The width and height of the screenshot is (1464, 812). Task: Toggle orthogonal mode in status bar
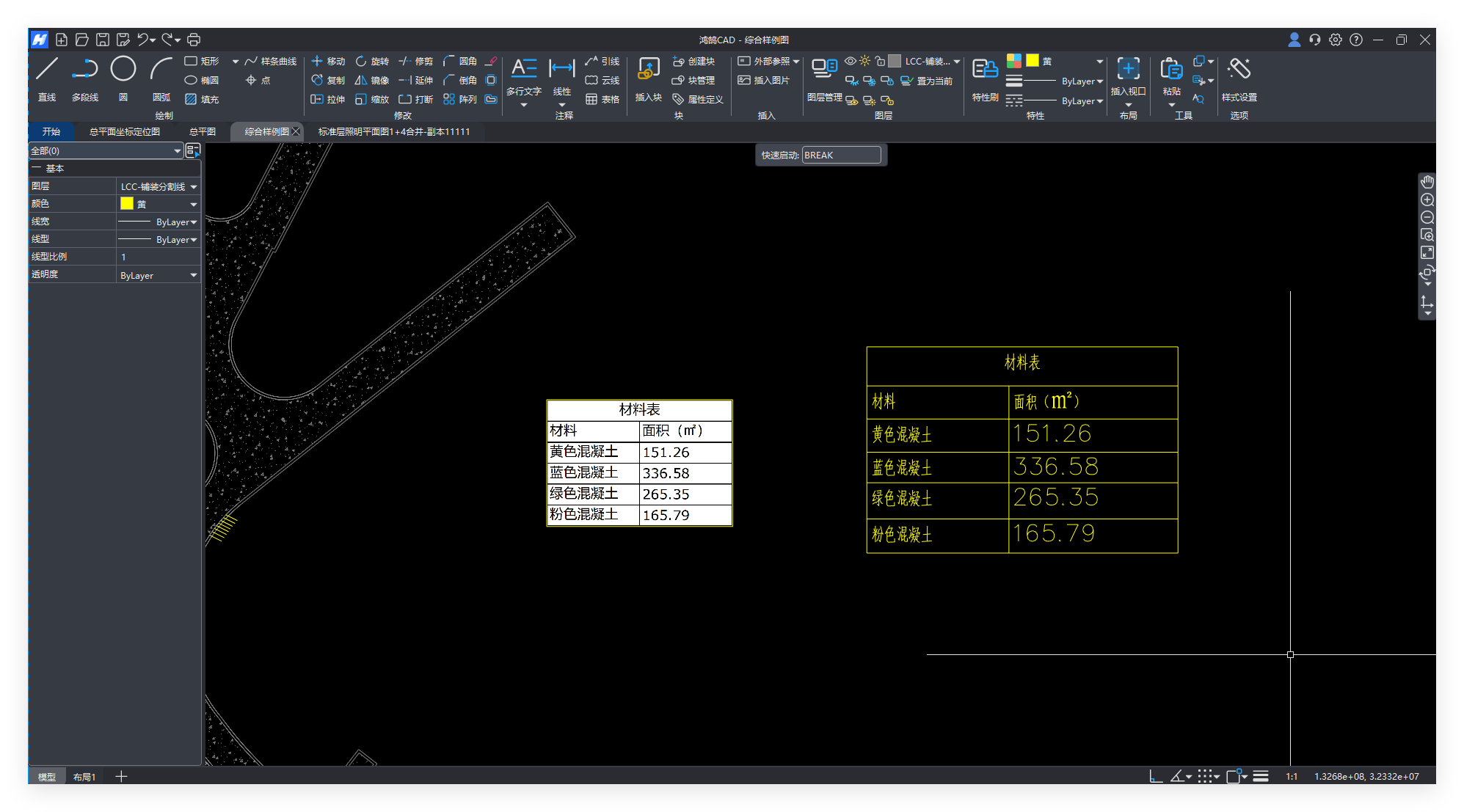click(x=1155, y=776)
